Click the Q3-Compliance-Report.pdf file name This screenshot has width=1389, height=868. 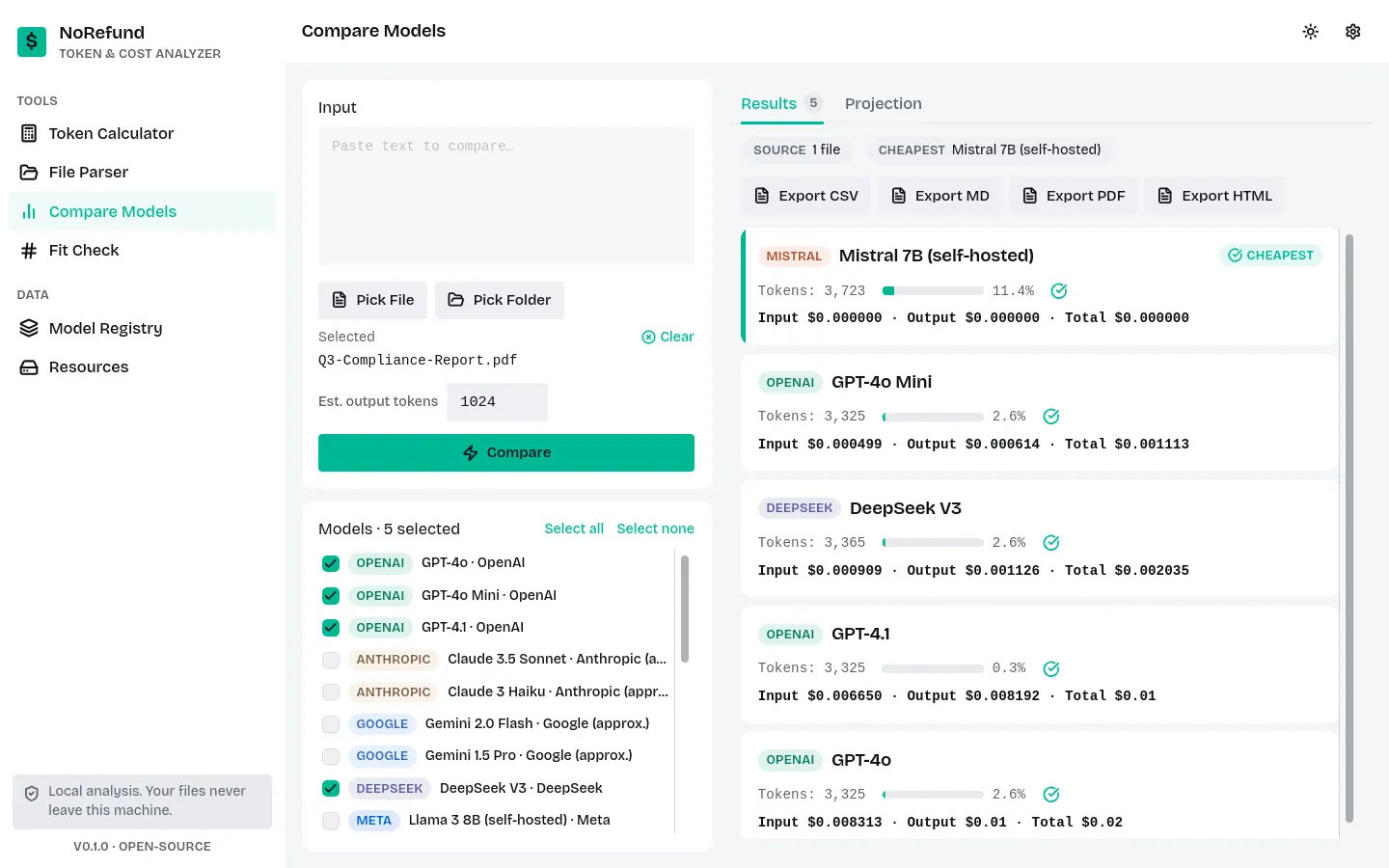418,361
